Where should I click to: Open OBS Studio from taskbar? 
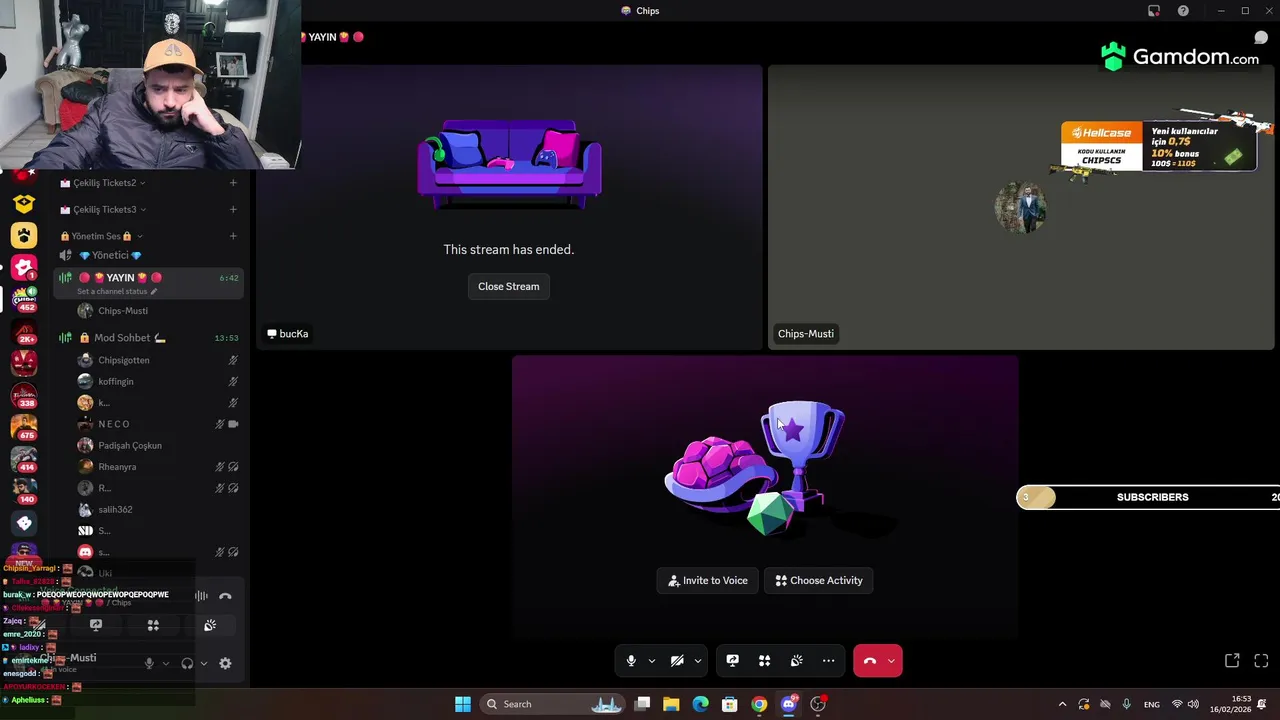[818, 704]
